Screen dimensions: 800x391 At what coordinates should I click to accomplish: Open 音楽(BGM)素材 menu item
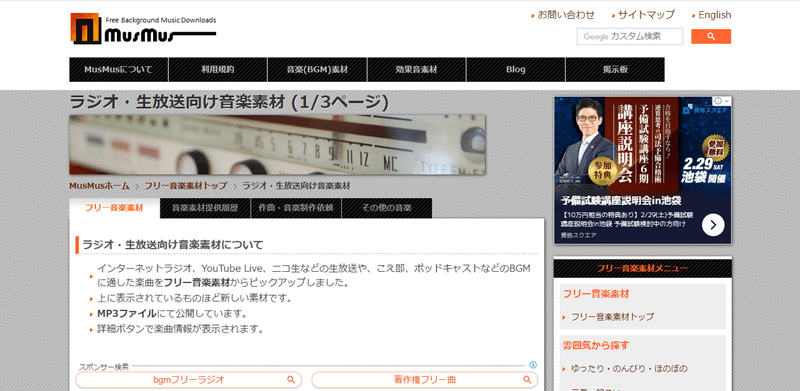[x=317, y=69]
